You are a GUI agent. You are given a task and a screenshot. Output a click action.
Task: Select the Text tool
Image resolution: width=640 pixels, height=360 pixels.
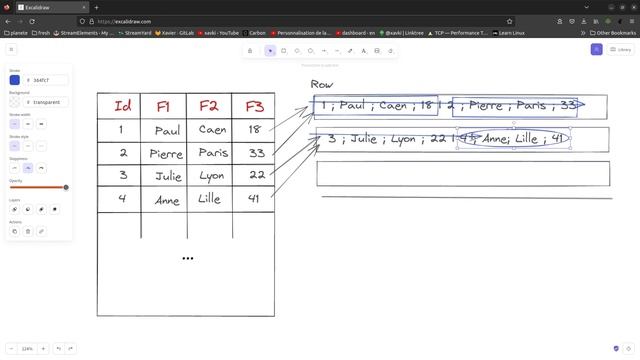pyautogui.click(x=364, y=51)
